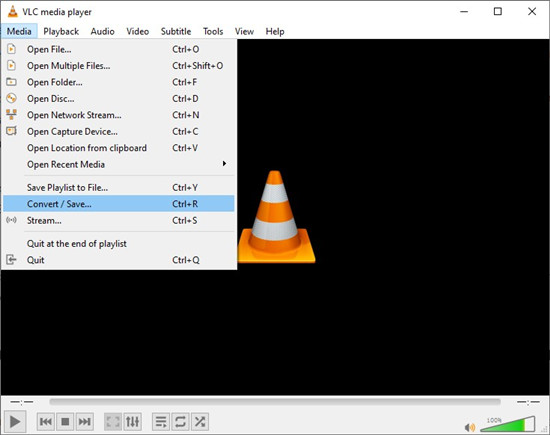Select Open File... menu entry
550x435 pixels.
[x=119, y=49]
